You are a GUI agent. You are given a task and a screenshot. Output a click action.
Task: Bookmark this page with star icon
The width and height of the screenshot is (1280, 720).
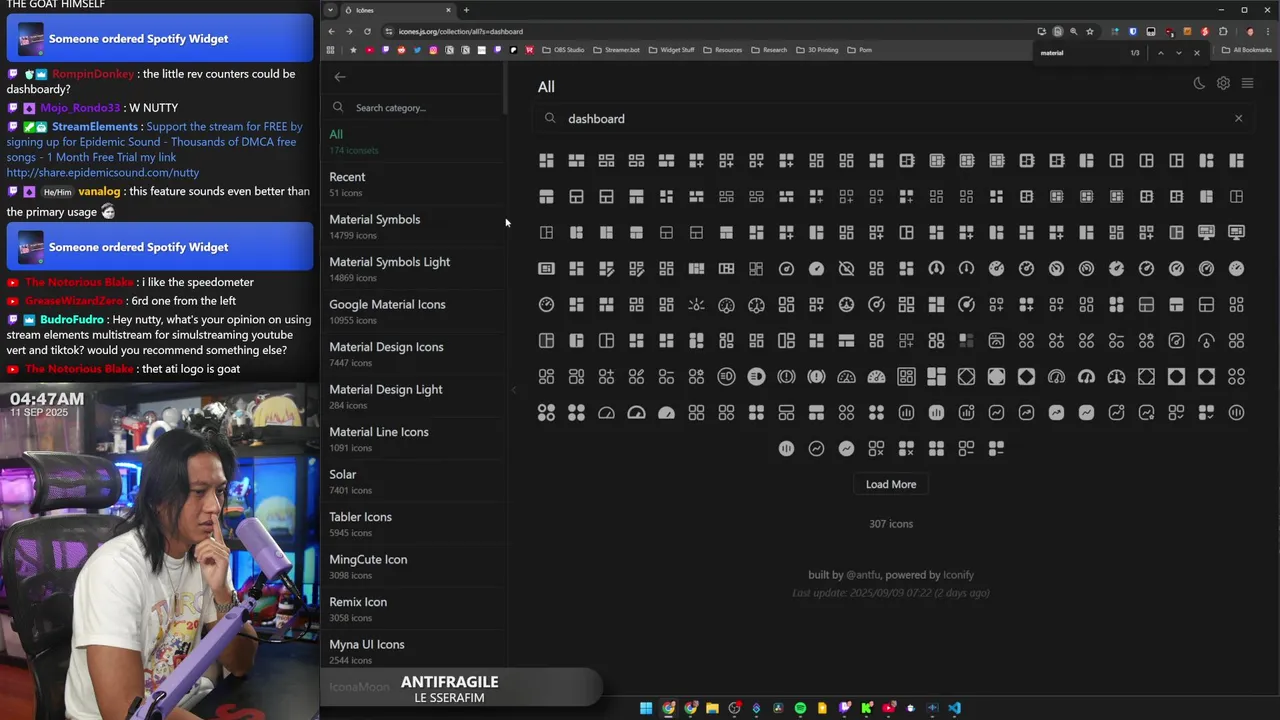(x=1090, y=31)
